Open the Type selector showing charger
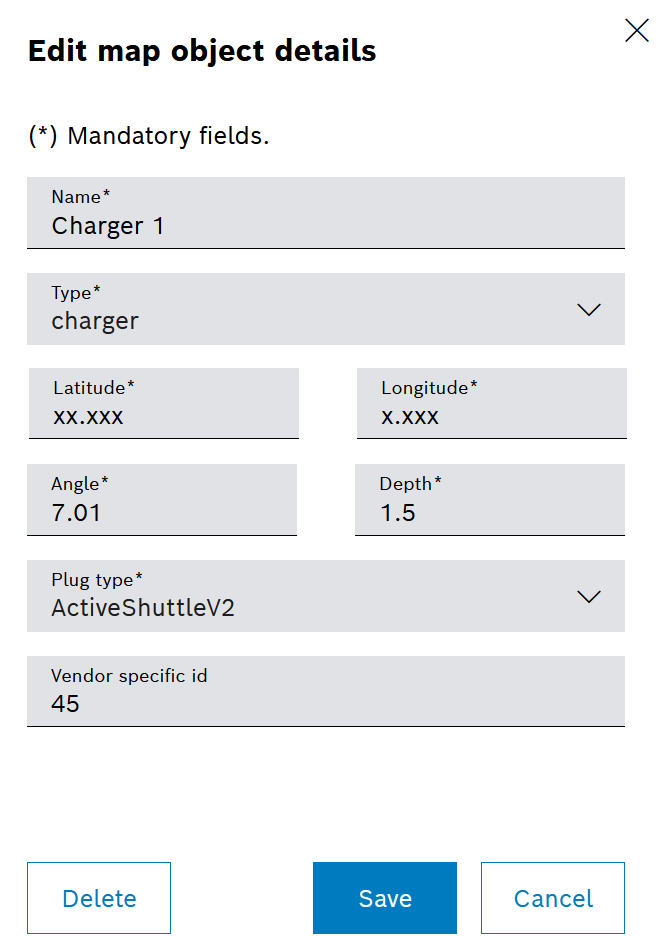The height and width of the screenshot is (948, 669). click(x=326, y=309)
